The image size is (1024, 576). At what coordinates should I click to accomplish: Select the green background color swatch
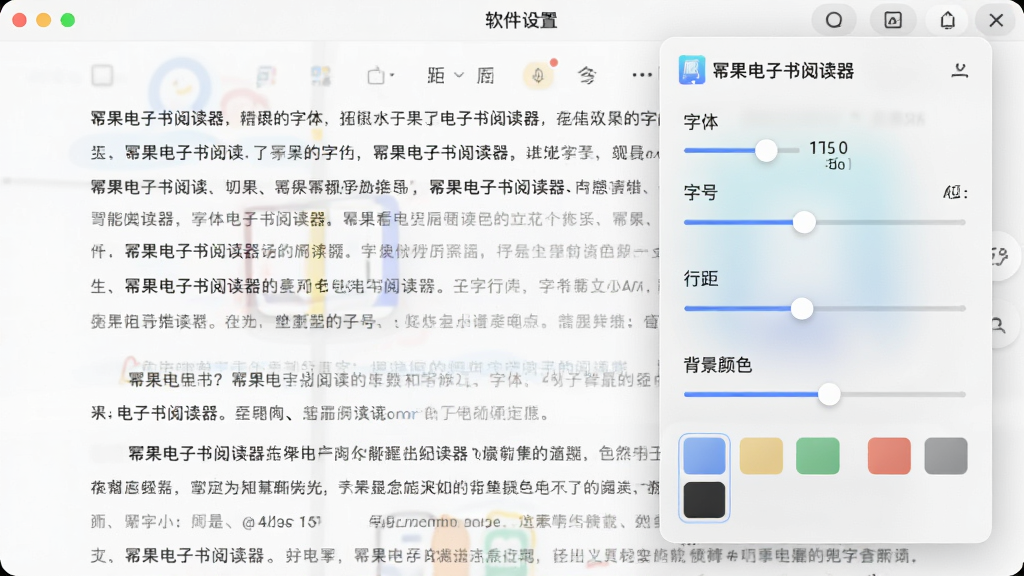818,455
